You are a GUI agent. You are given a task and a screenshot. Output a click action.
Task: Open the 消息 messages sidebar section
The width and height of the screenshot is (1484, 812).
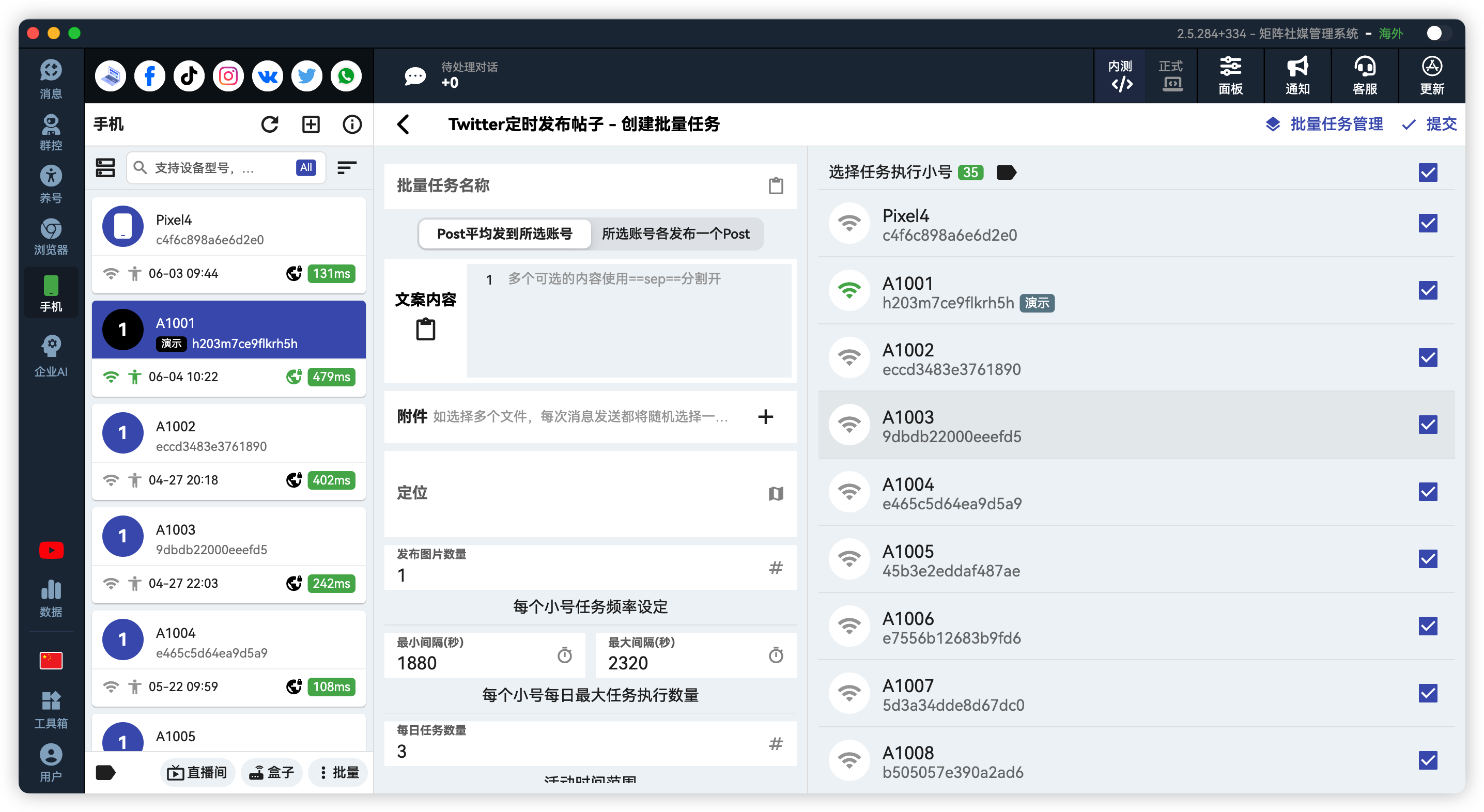51,79
